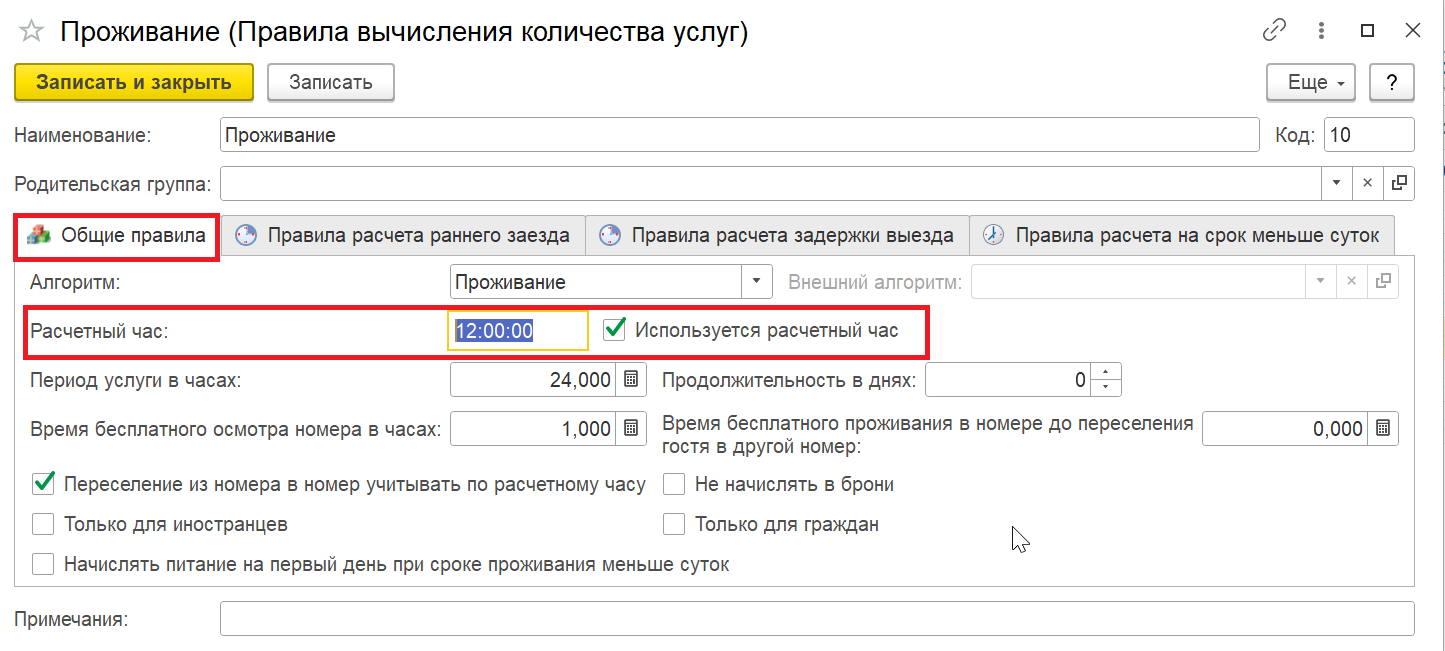
Task: Open help with the question mark button
Action: [x=1392, y=83]
